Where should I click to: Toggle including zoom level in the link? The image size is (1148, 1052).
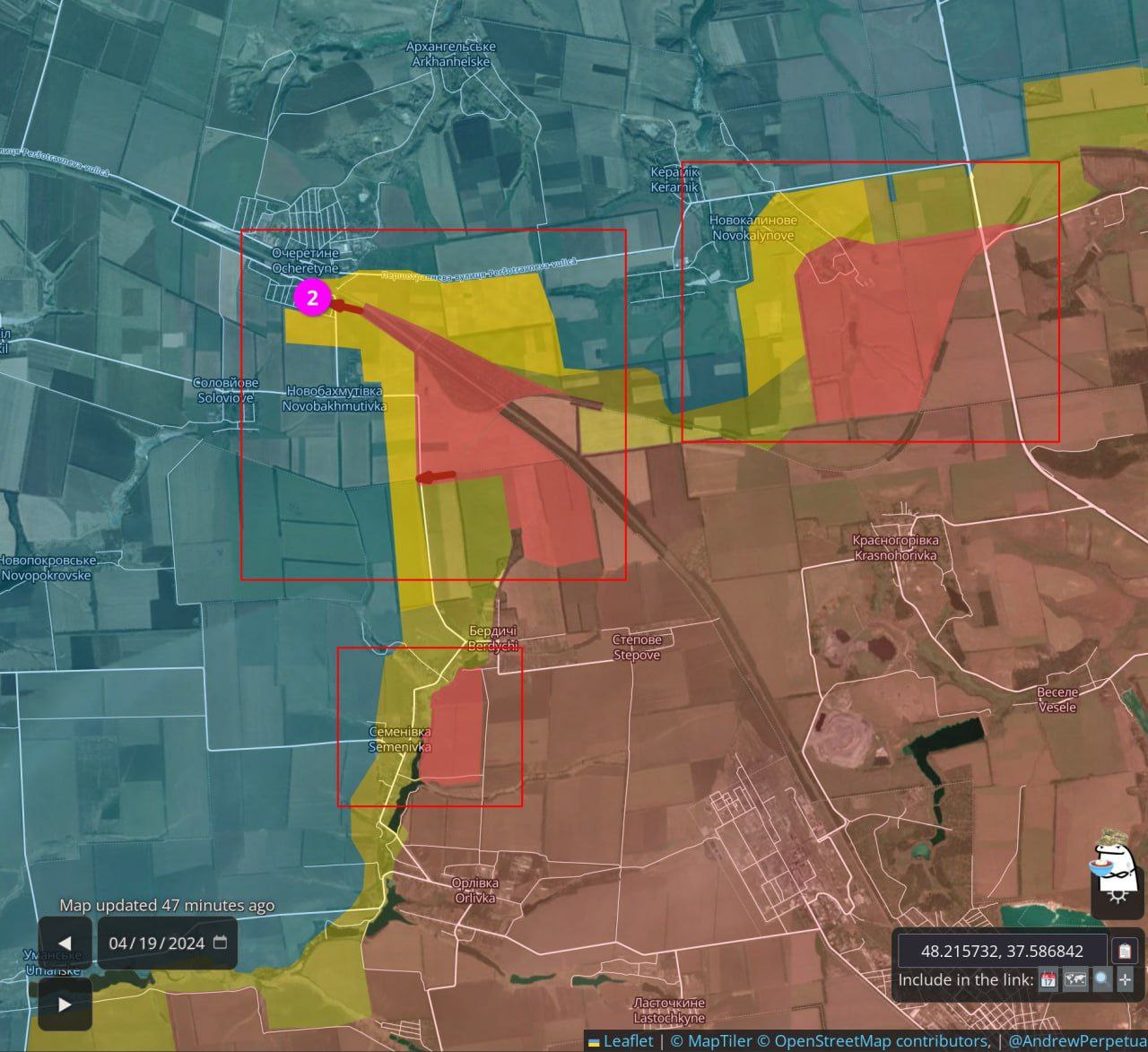point(1101,979)
